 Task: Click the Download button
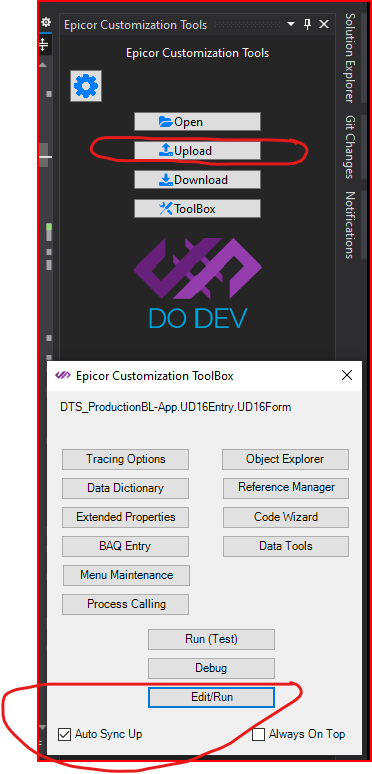pyautogui.click(x=197, y=180)
